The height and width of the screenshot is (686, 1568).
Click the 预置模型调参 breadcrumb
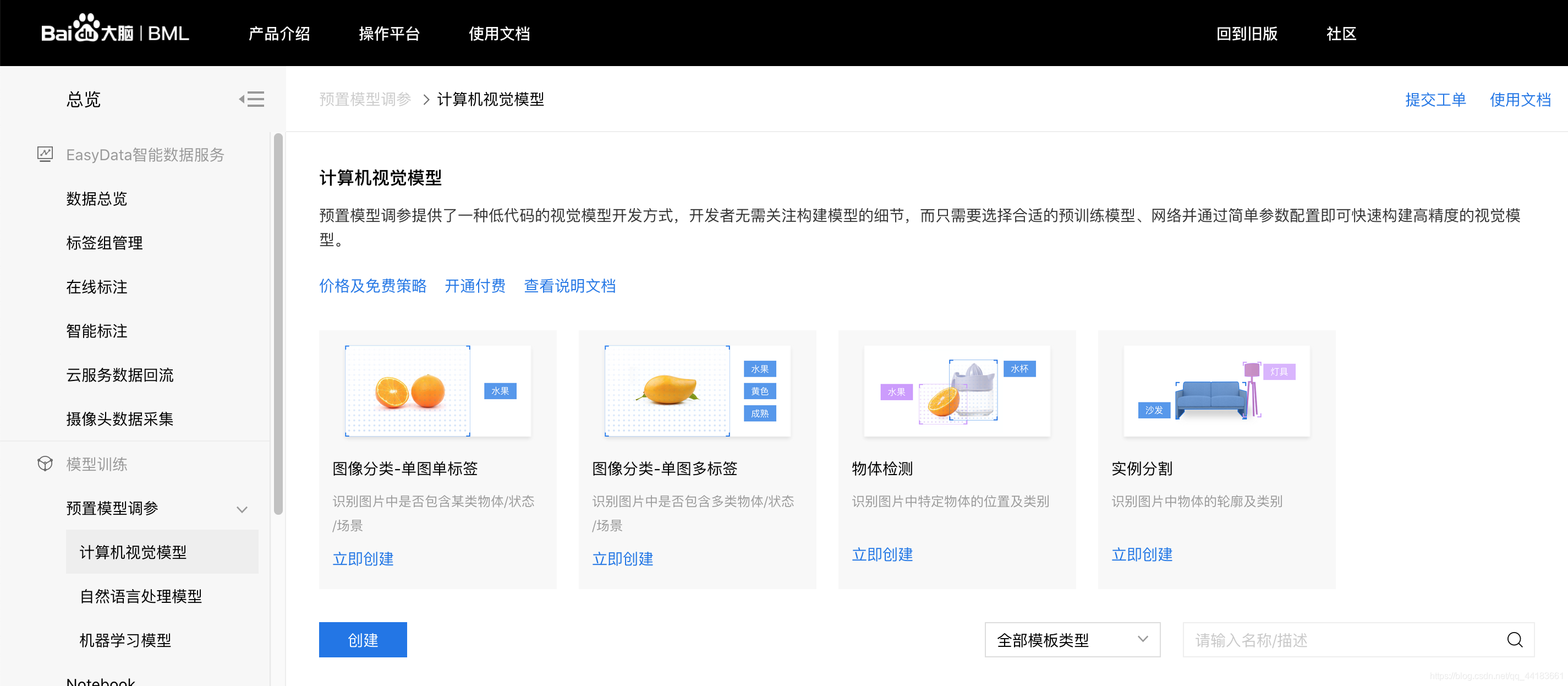365,99
